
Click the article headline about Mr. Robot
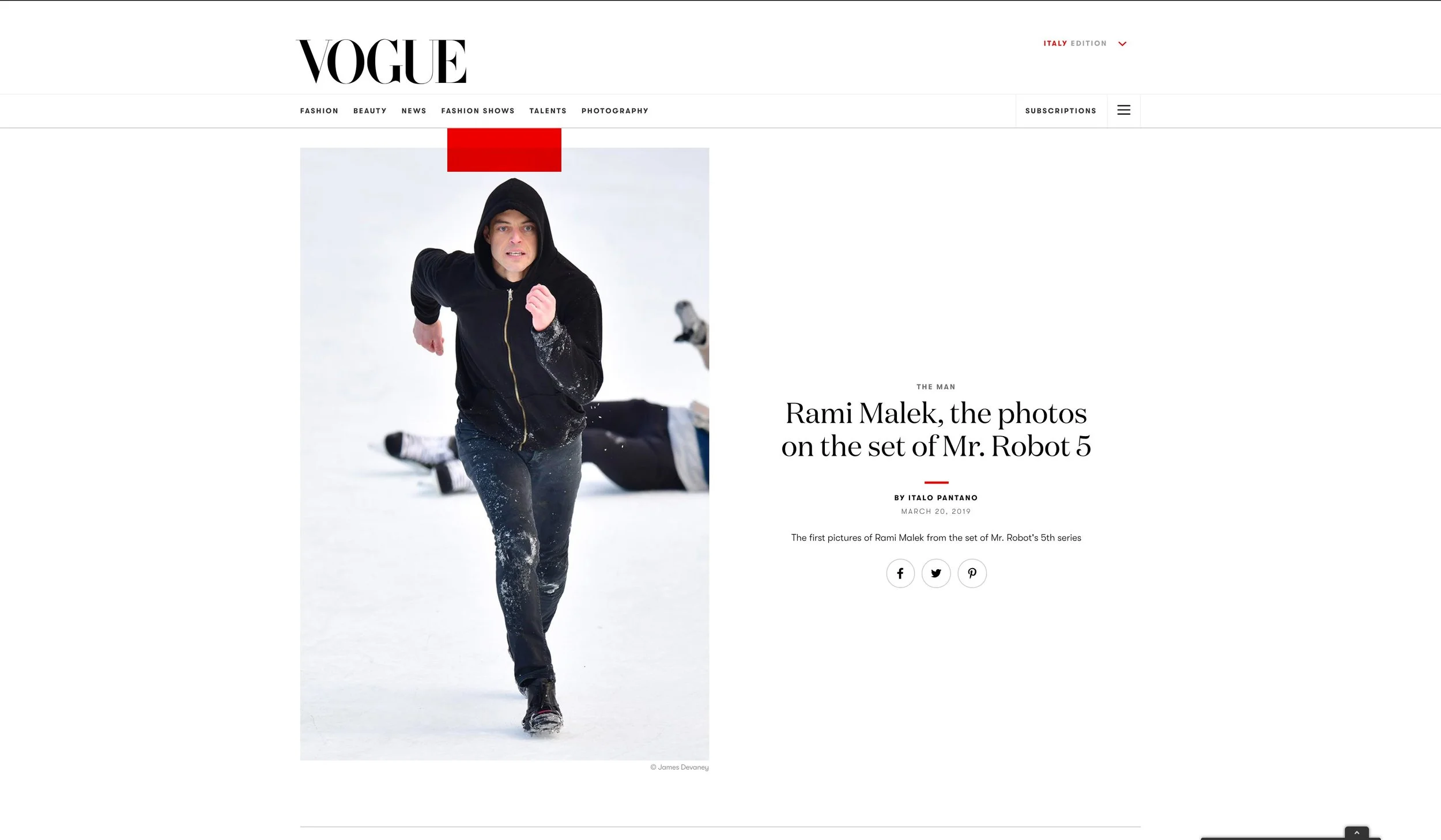click(x=936, y=429)
